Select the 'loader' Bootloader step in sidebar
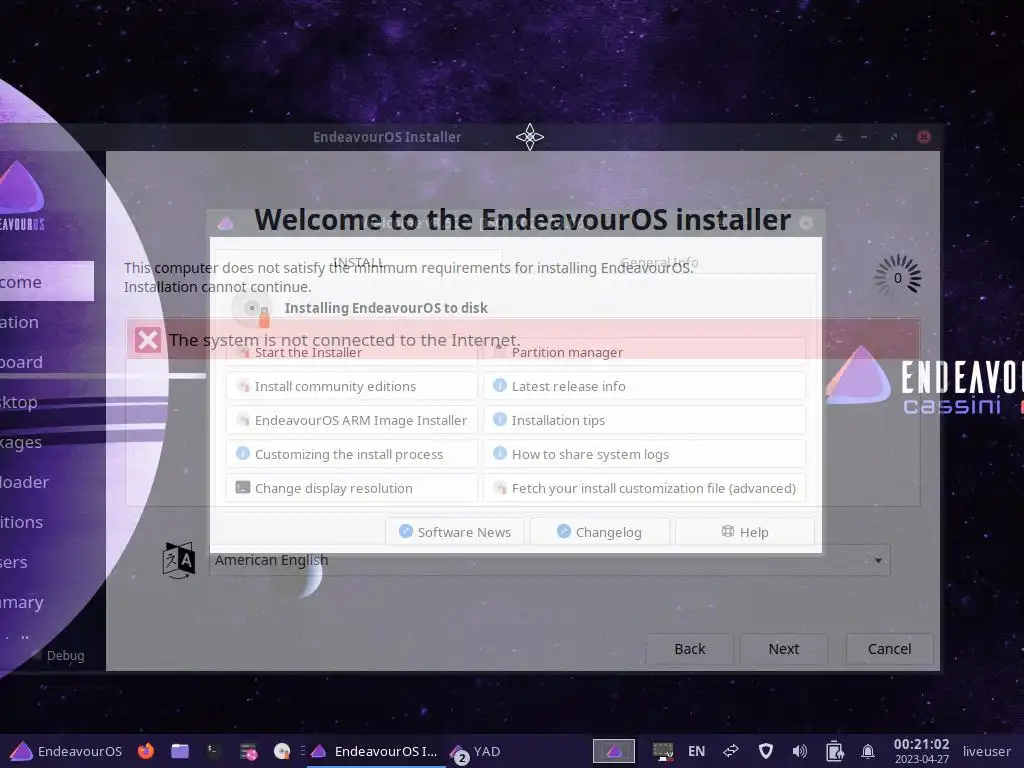Screen dimensions: 1024x768 pos(47,482)
